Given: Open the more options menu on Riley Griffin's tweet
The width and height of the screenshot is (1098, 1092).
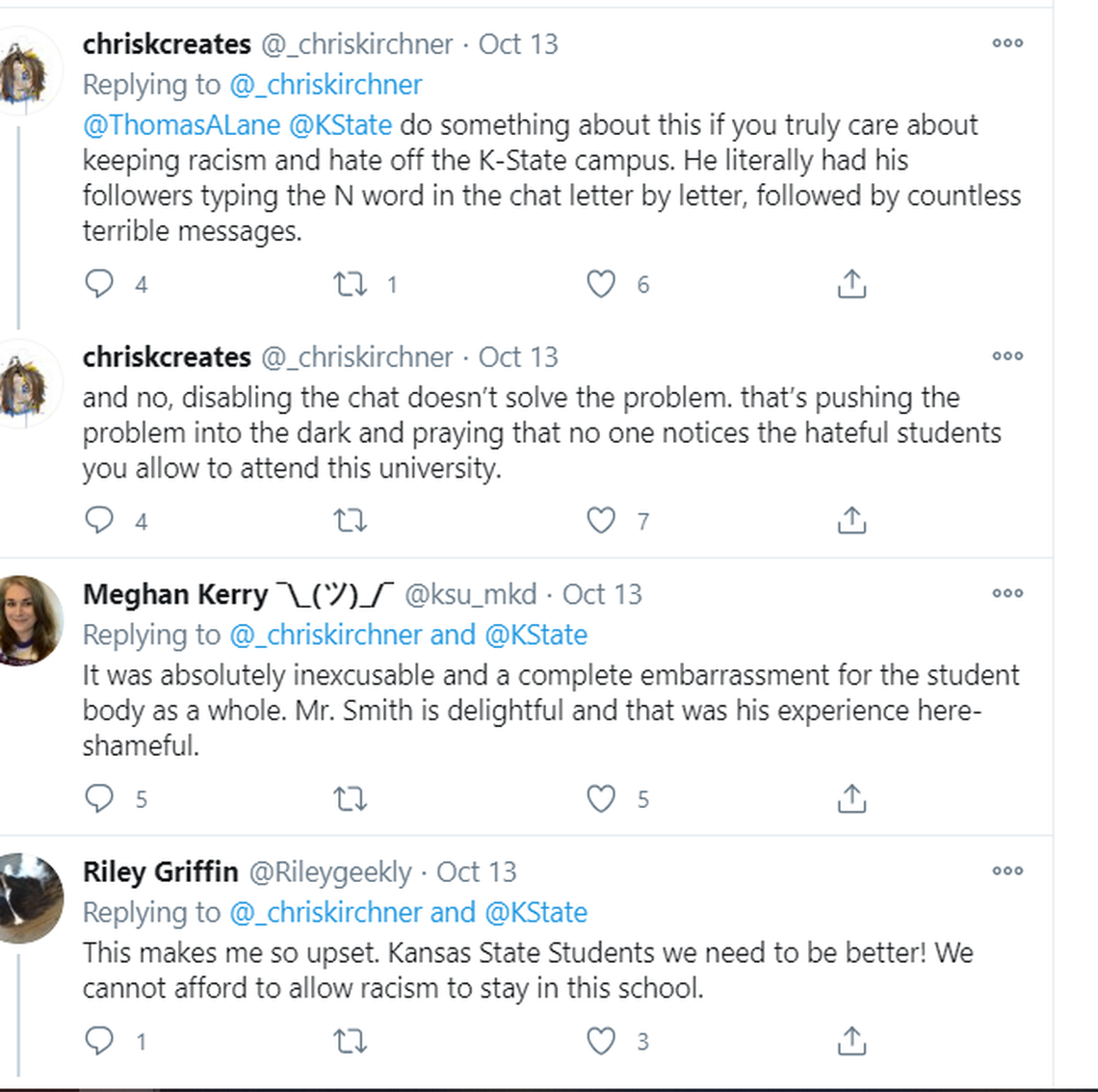Looking at the screenshot, I should [1007, 871].
